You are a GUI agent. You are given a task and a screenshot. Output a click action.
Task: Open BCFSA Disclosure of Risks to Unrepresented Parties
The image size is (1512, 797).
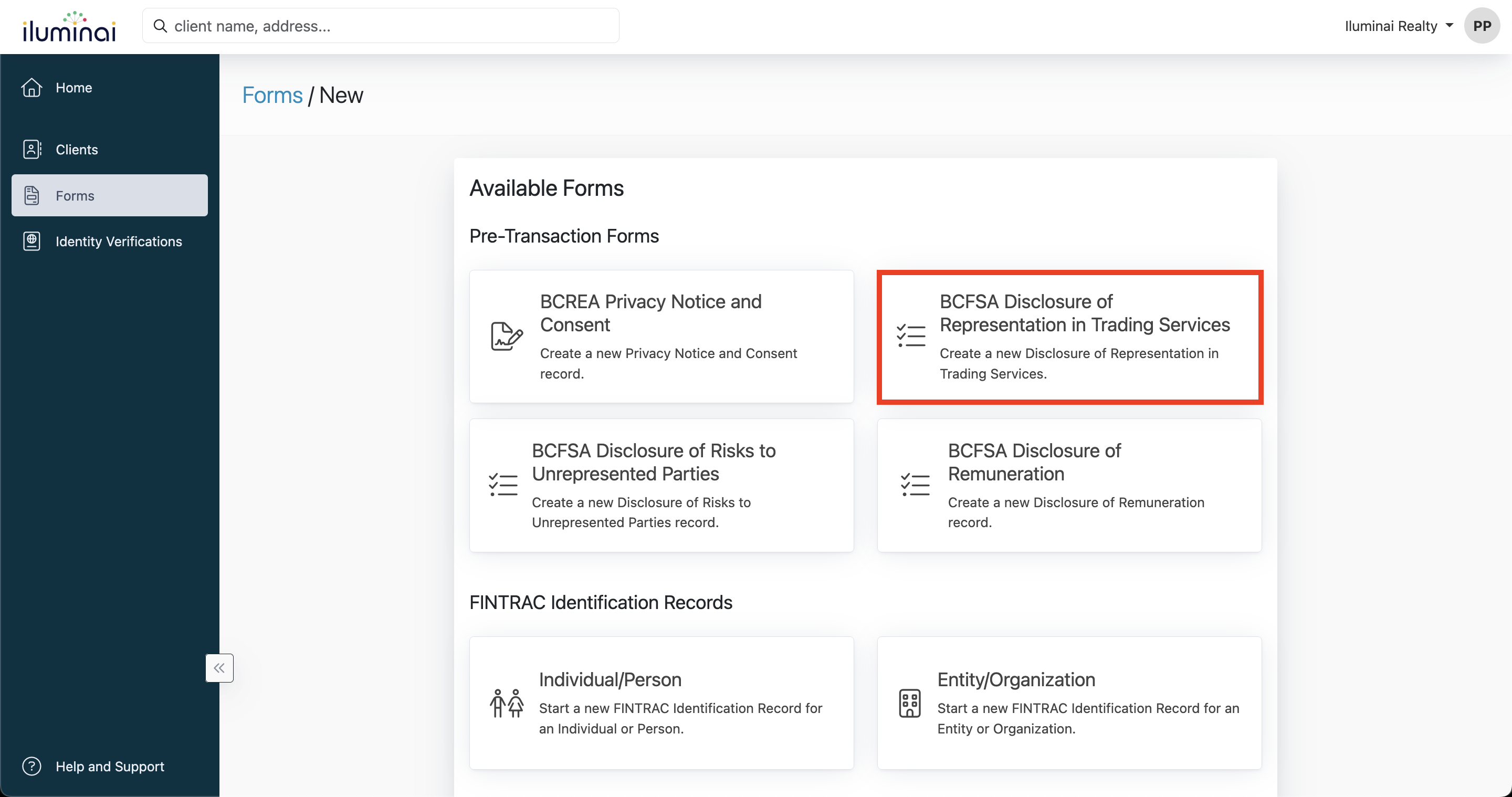click(661, 485)
